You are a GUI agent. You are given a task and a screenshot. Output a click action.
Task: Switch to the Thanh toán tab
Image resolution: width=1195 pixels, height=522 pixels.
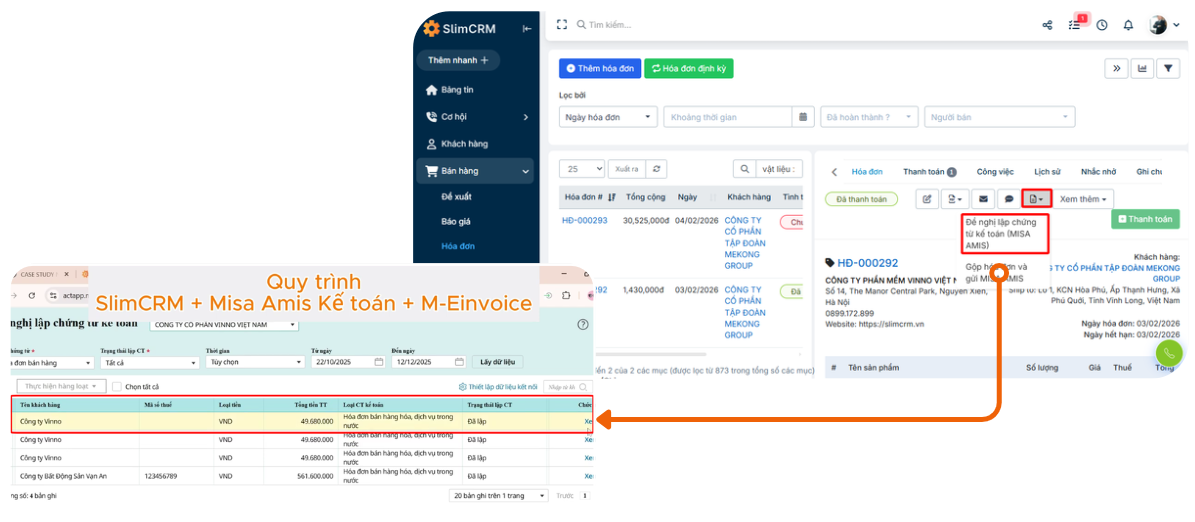(930, 172)
